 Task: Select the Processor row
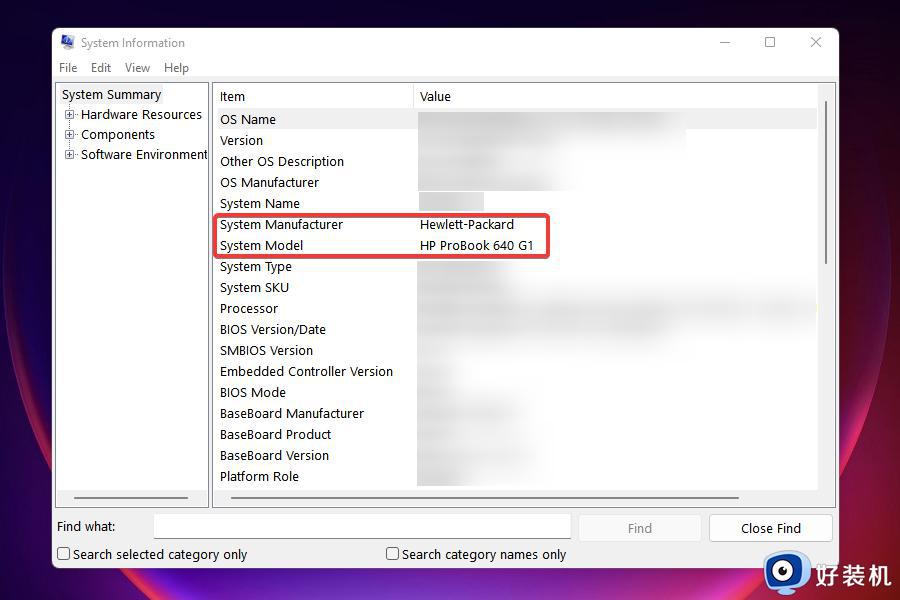pos(517,309)
